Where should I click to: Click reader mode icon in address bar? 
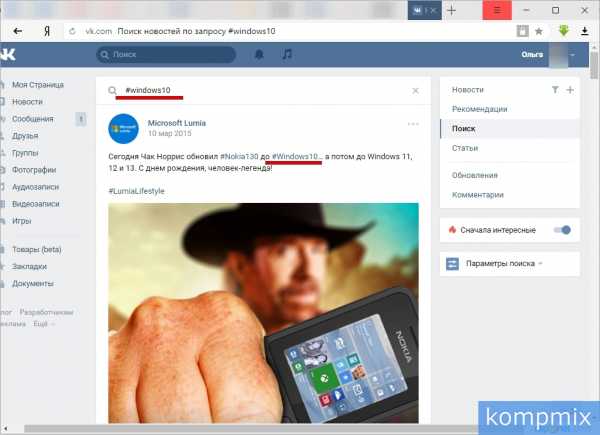522,31
